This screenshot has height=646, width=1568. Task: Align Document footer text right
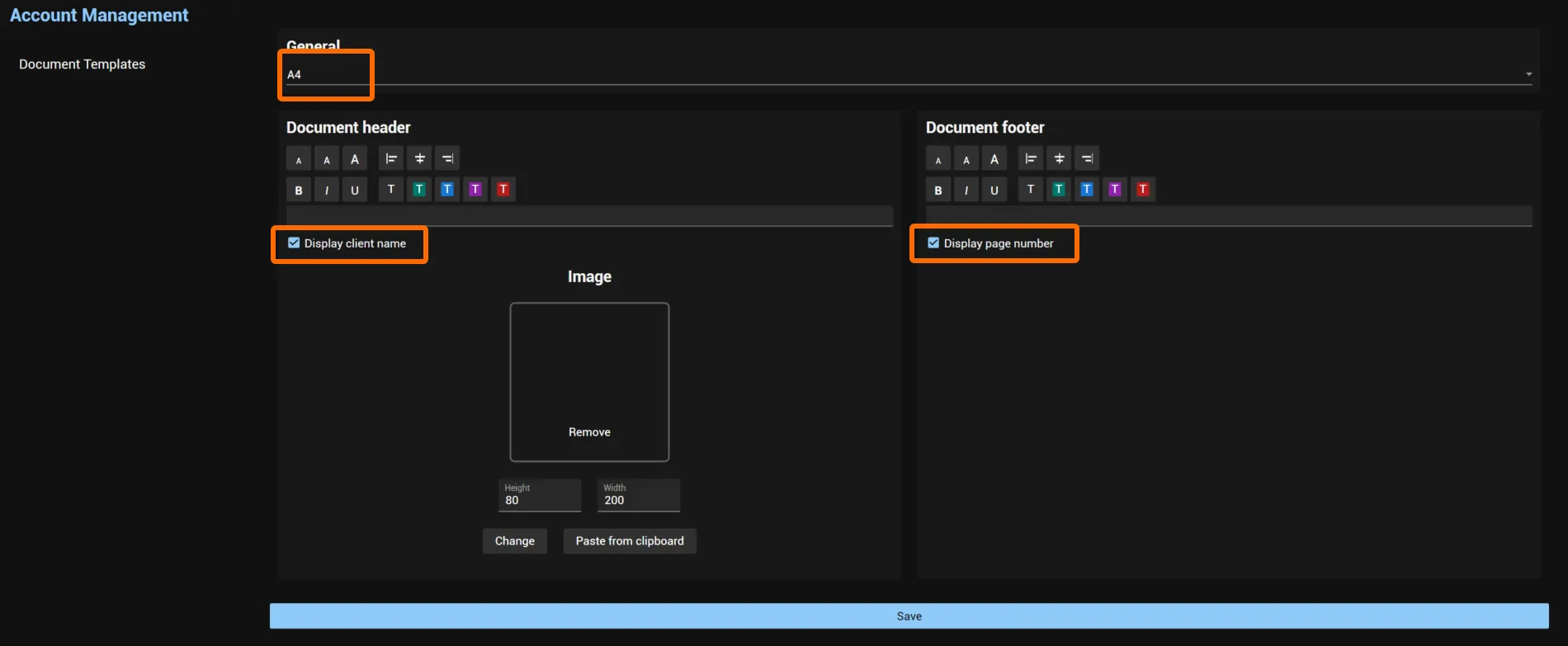[x=1087, y=158]
